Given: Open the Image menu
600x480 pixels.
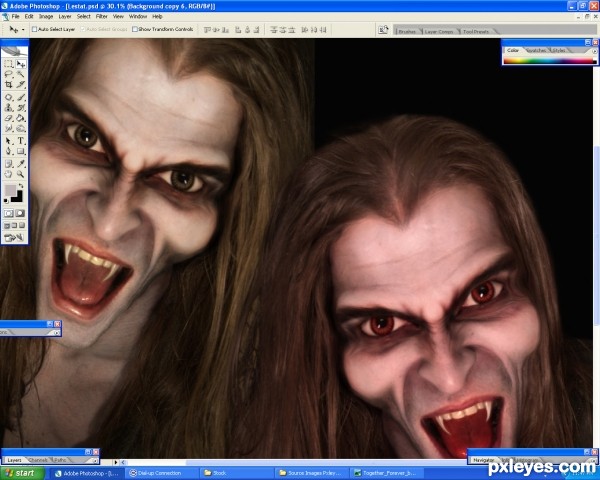Looking at the screenshot, I should [46, 16].
